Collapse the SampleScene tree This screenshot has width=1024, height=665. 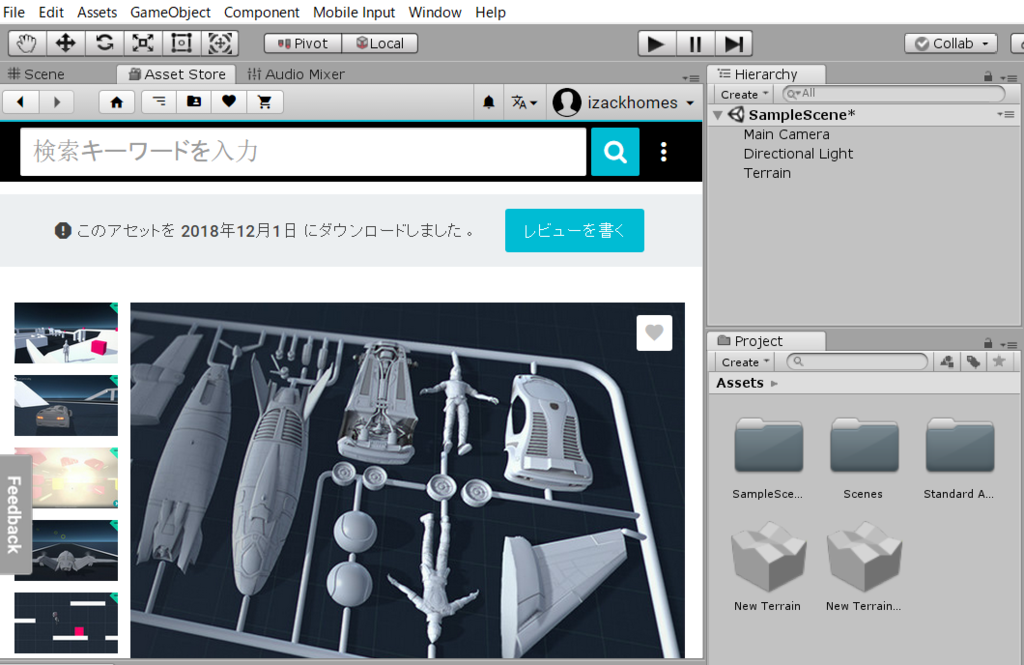(x=718, y=115)
